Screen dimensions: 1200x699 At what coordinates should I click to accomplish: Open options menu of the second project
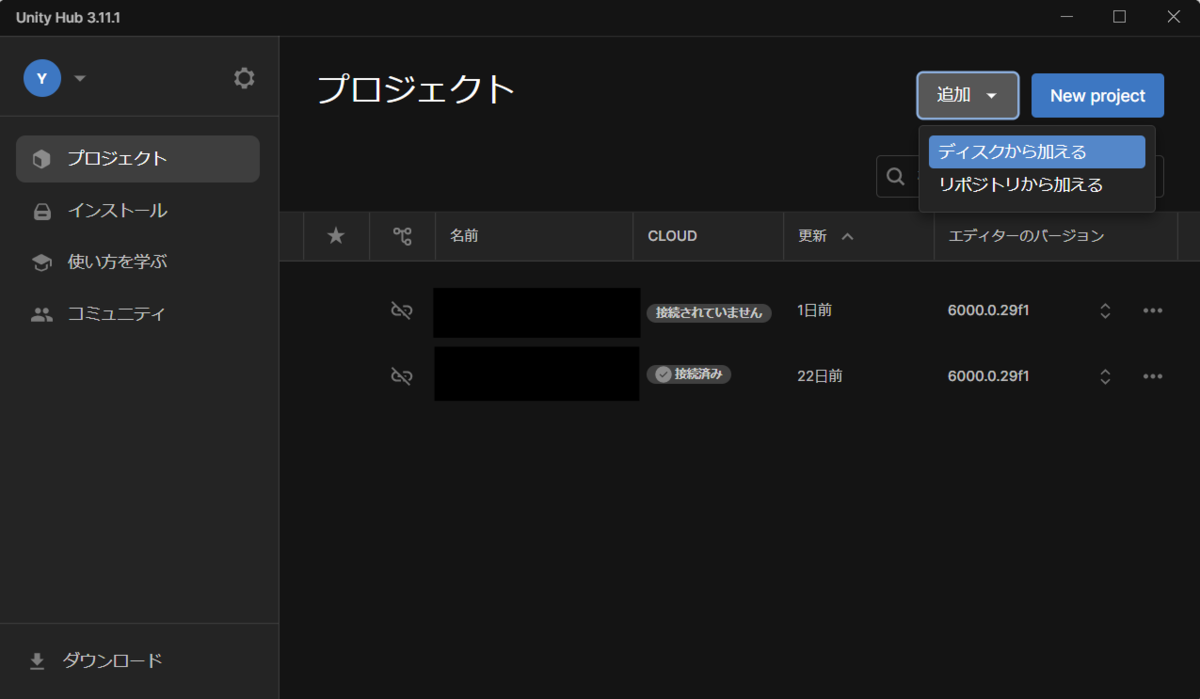(x=1152, y=376)
